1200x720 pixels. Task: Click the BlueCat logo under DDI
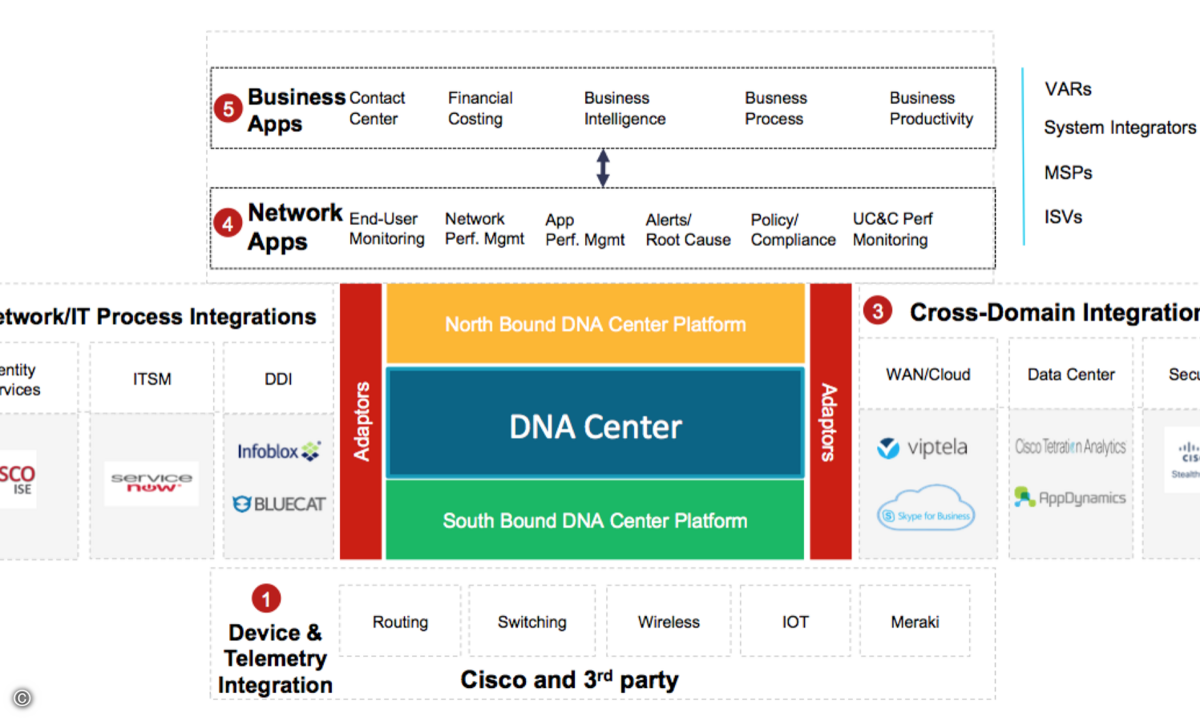coord(279,504)
